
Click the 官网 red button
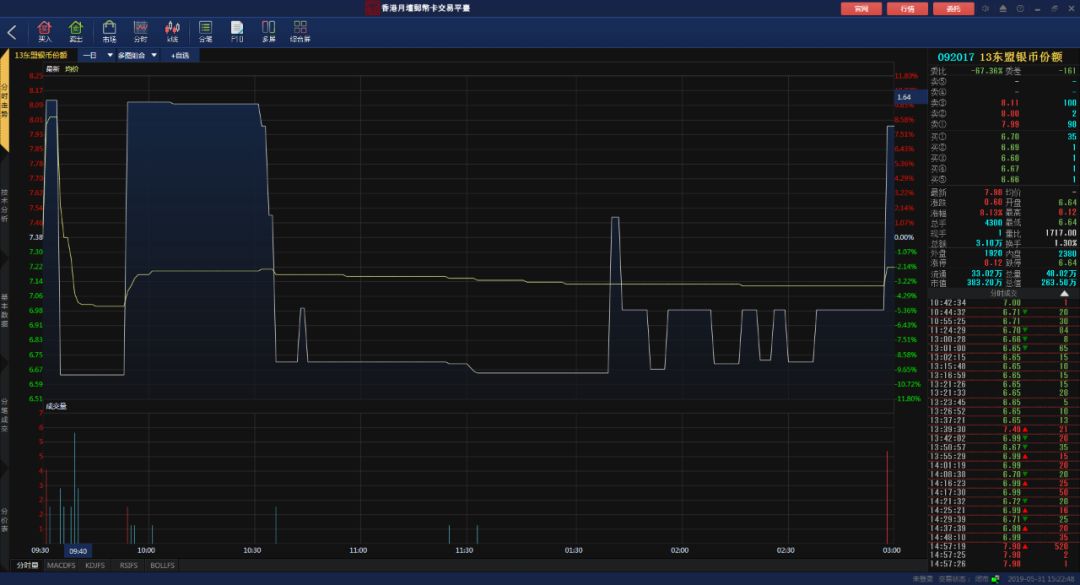(861, 8)
